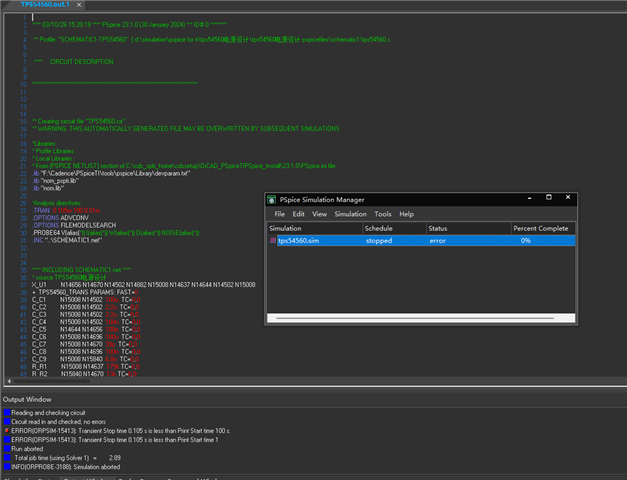Click the .lib devparam.txt line
Image resolution: width=627 pixels, height=480 pixels.
click(x=111, y=173)
